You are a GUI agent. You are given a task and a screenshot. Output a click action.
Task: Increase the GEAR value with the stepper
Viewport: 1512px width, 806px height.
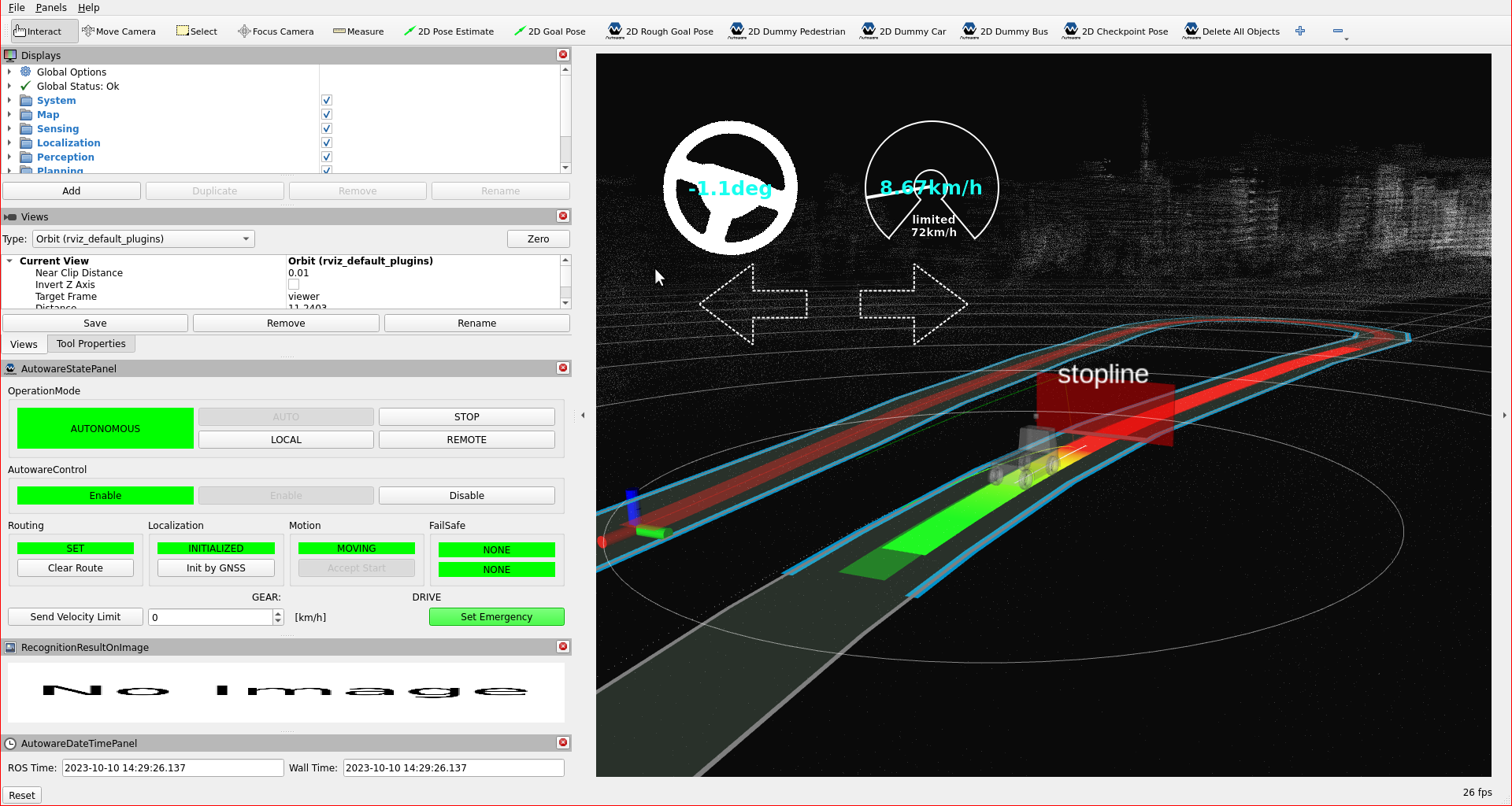[277, 613]
